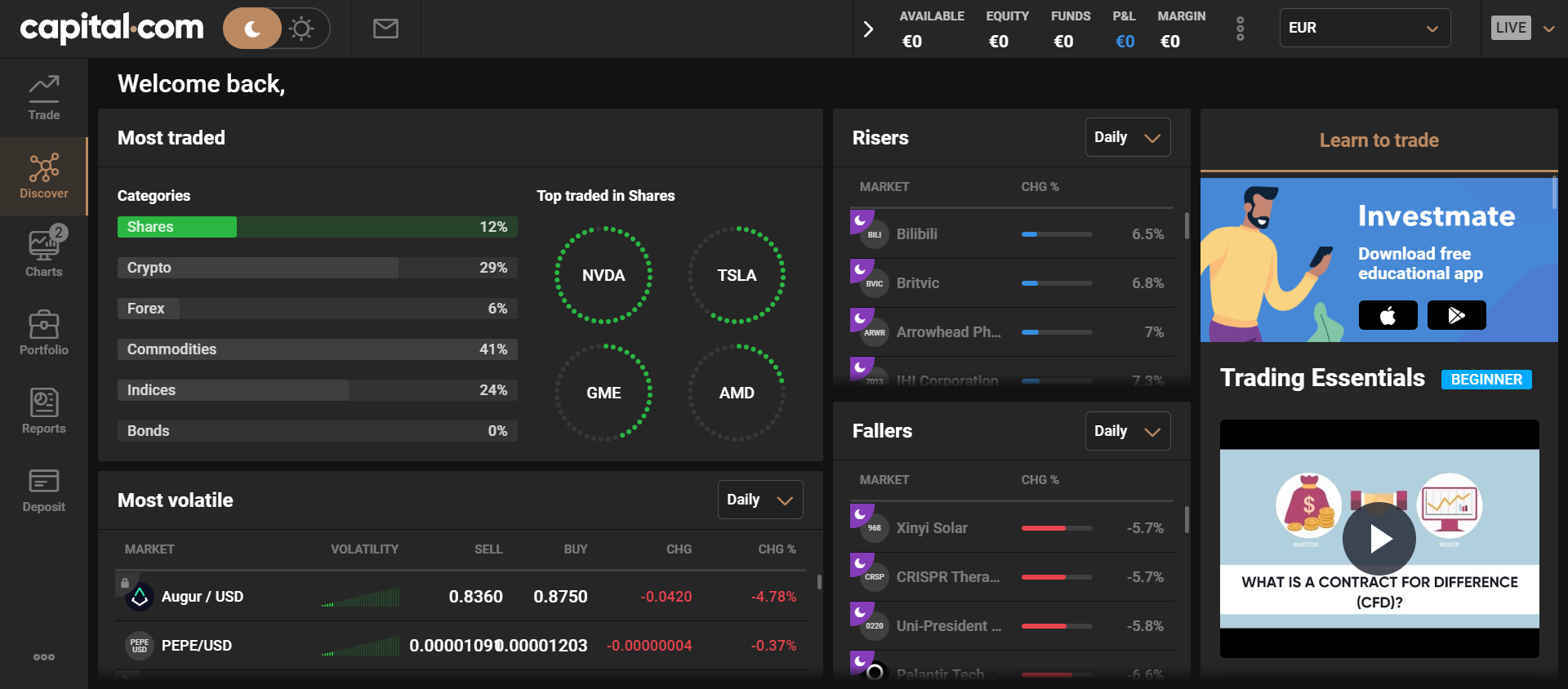Select the AMD top traded circle

(x=737, y=393)
